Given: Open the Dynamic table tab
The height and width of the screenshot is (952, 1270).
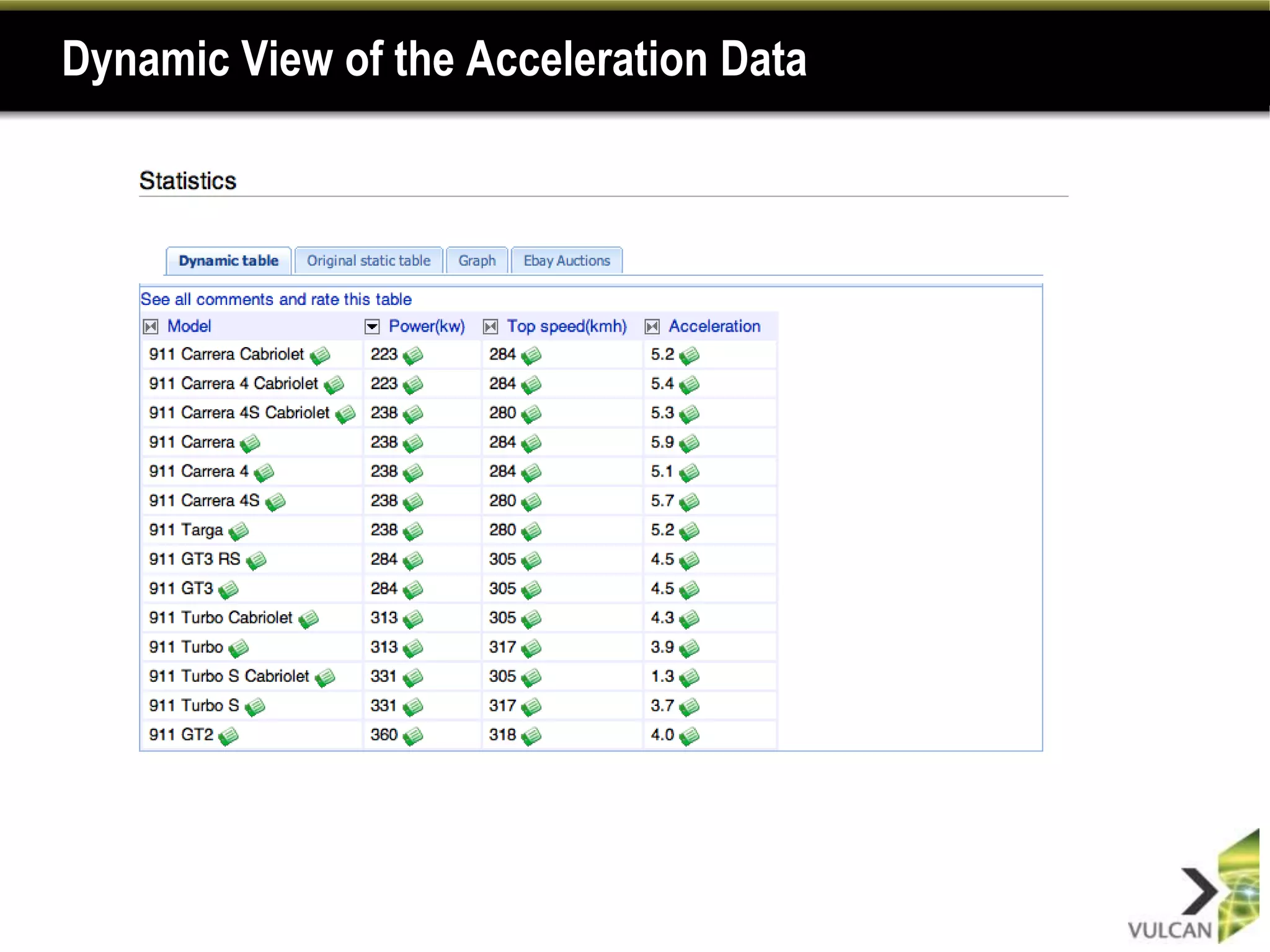Looking at the screenshot, I should coord(228,261).
